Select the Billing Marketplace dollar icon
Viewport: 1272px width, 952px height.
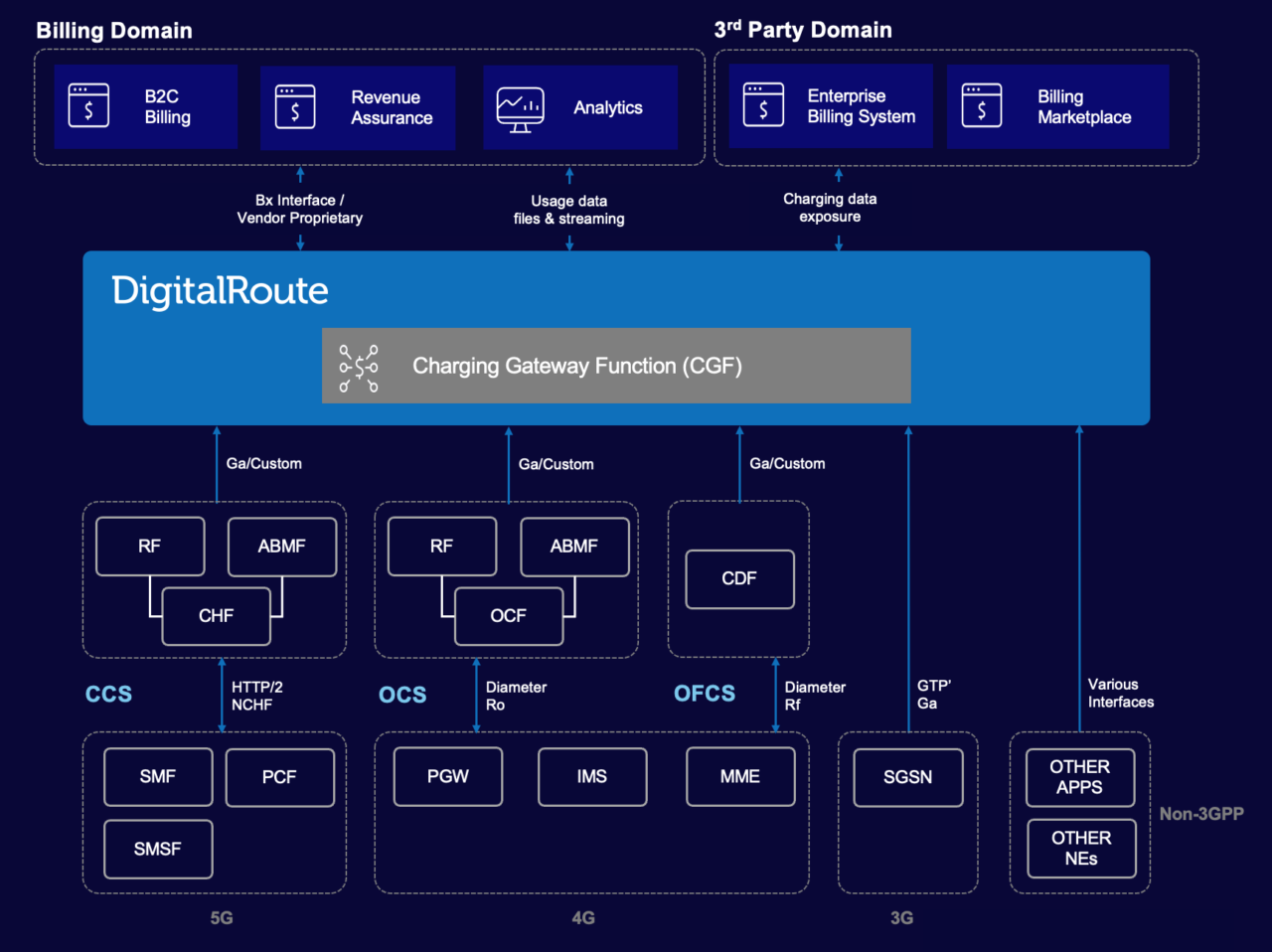tap(984, 103)
